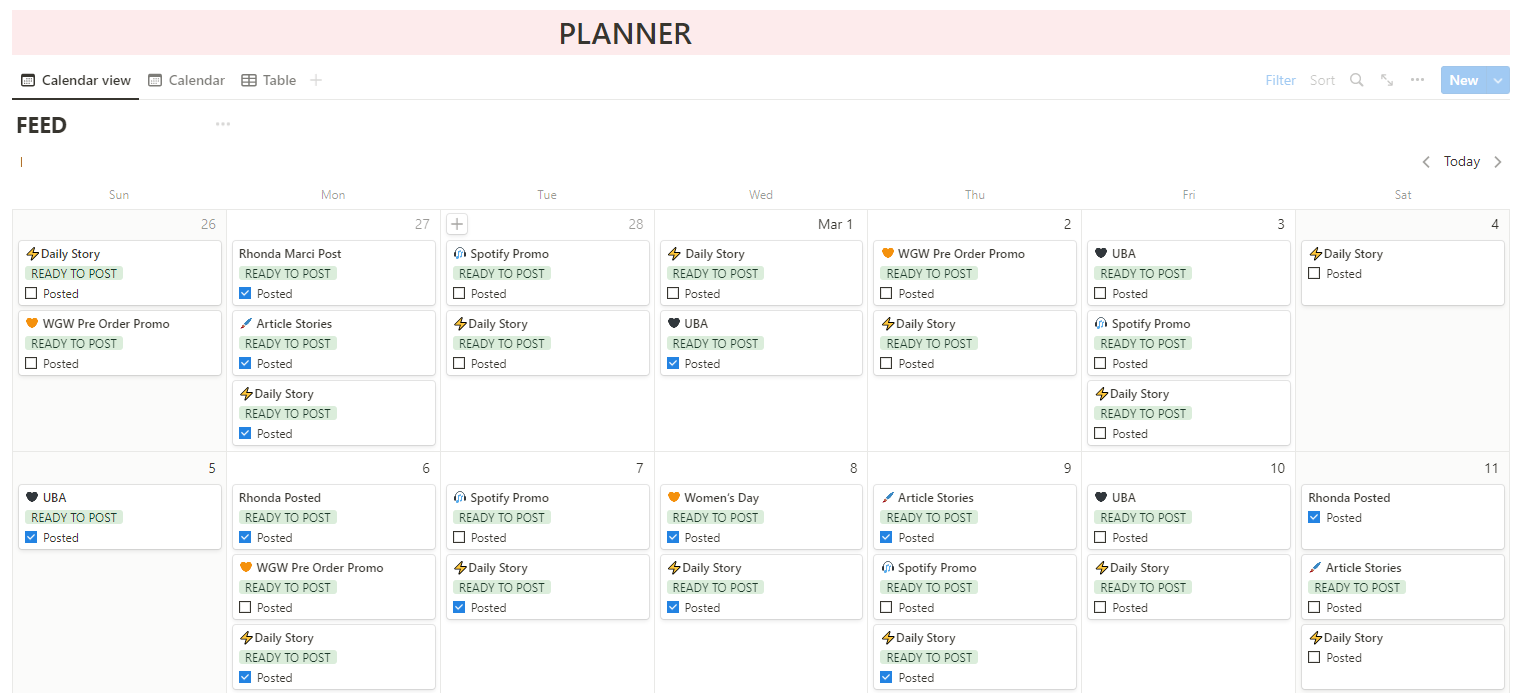Go to previous month with left chevron
The width and height of the screenshot is (1532, 693).
(1426, 162)
